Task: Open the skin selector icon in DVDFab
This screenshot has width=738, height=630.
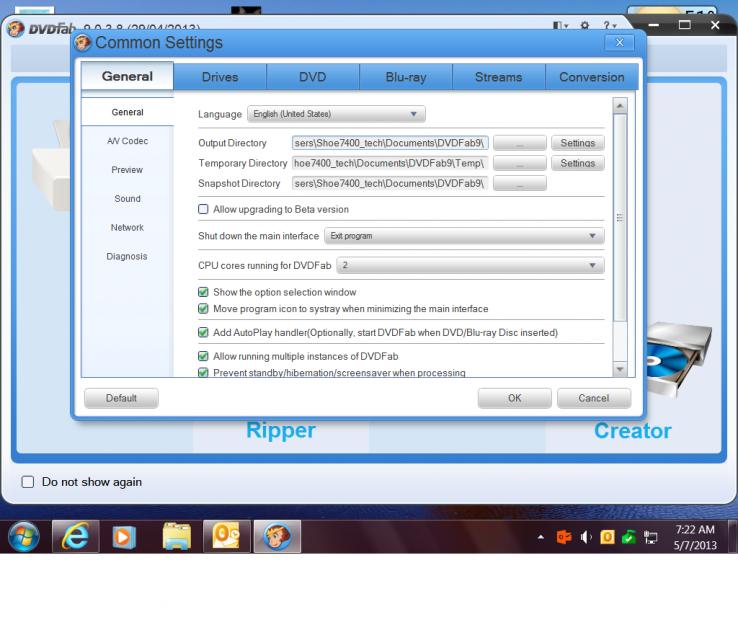Action: pyautogui.click(x=560, y=25)
